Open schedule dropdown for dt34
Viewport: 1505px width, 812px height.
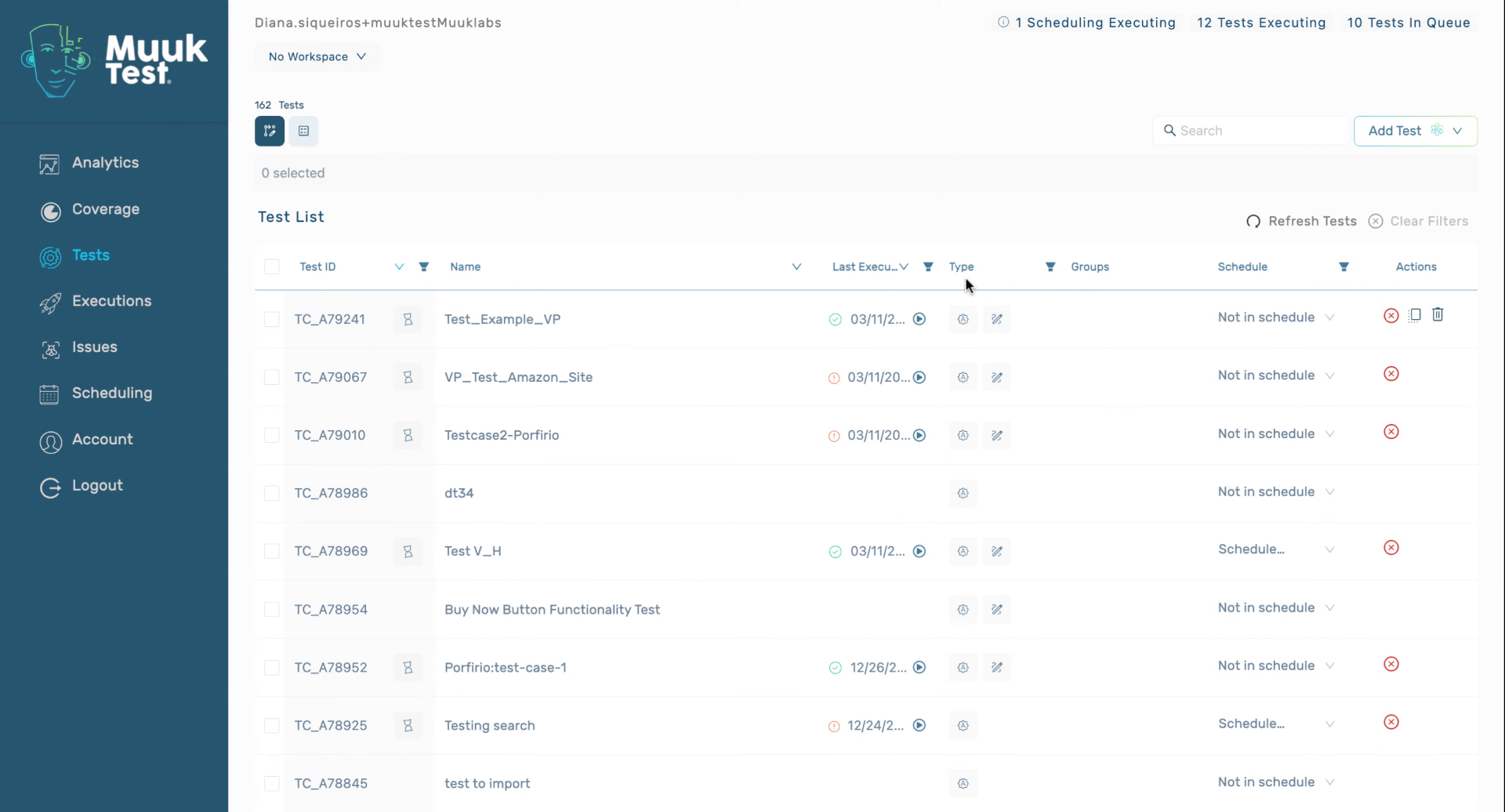pyautogui.click(x=1275, y=491)
